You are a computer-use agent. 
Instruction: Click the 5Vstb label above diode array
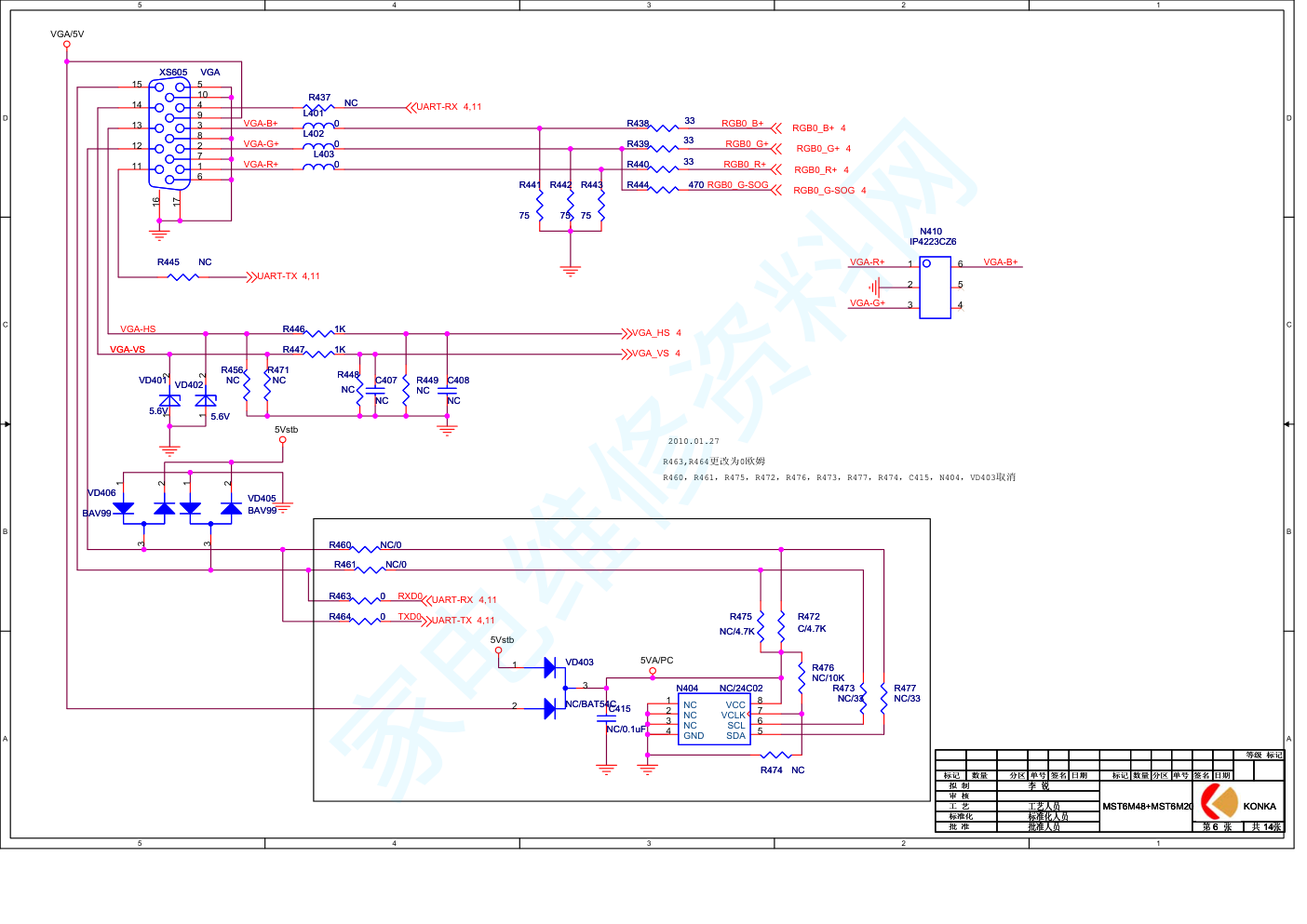click(287, 430)
